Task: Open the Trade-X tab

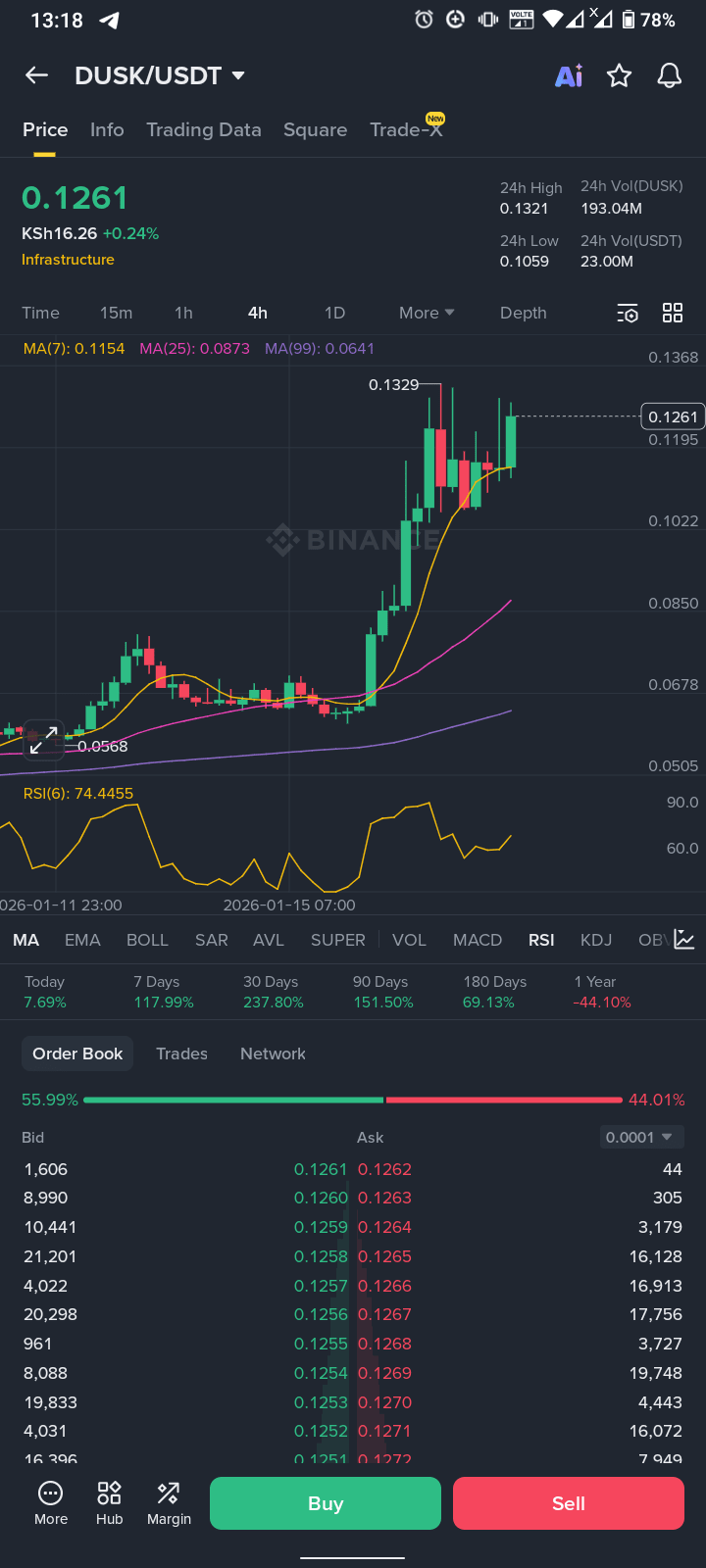Action: click(x=406, y=129)
